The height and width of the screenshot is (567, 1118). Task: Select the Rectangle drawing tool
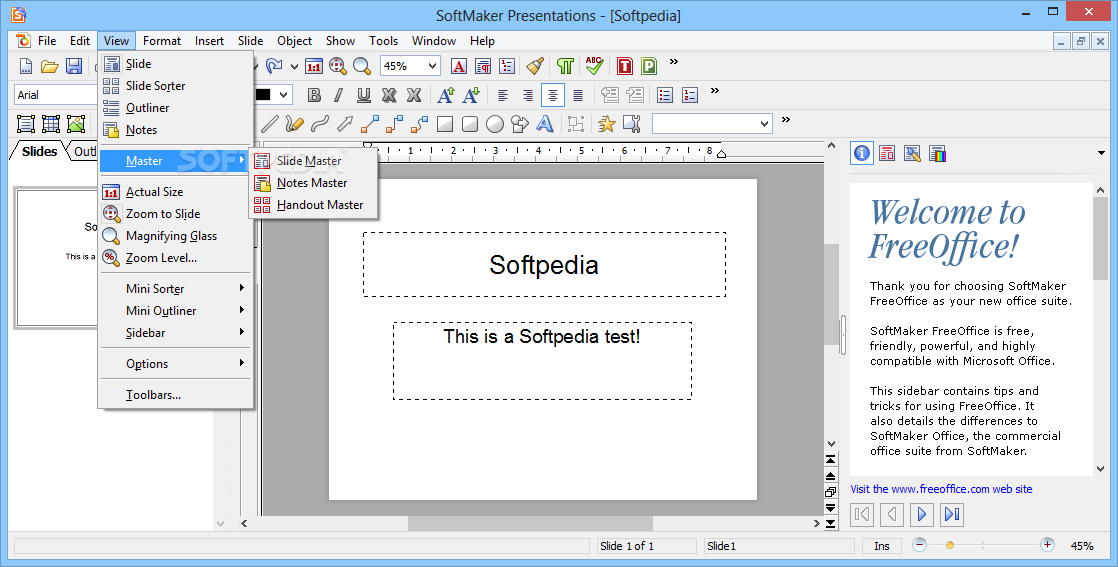(x=445, y=124)
